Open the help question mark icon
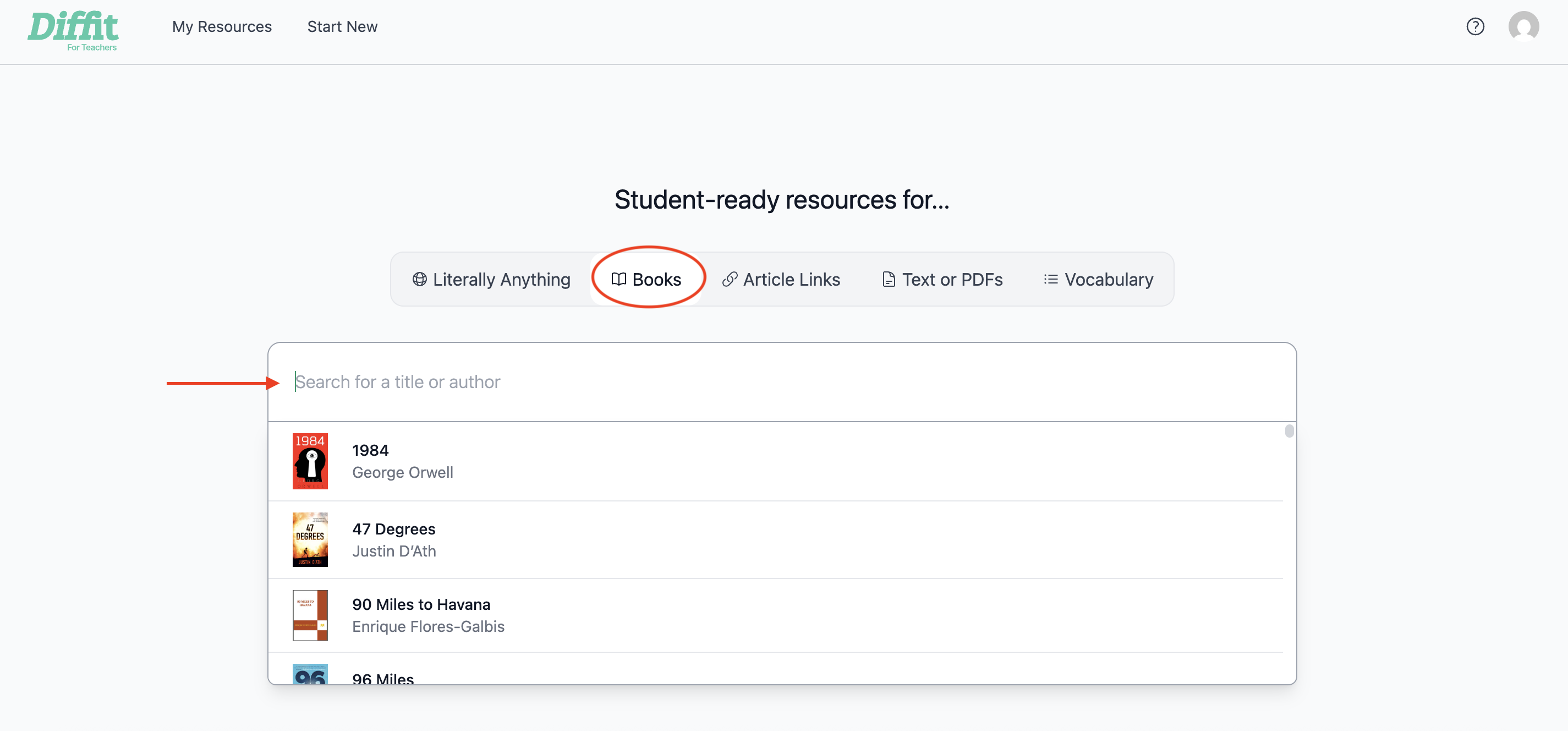Viewport: 1568px width, 731px height. tap(1475, 27)
